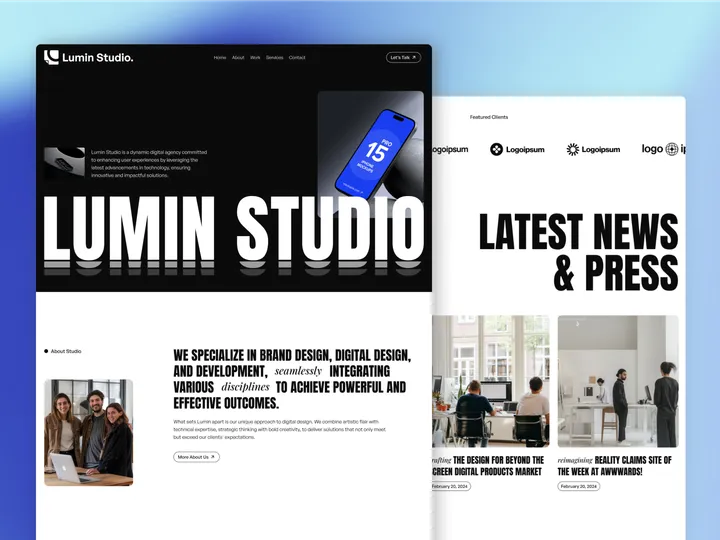
Task: Click the small gray thumbnail beside the agency description
Action: [64, 162]
